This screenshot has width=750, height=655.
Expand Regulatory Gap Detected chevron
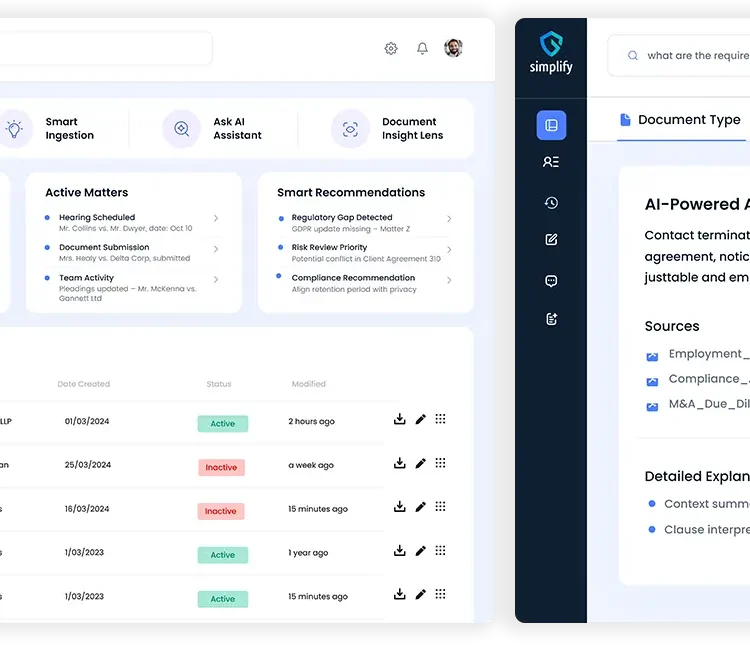(x=449, y=219)
